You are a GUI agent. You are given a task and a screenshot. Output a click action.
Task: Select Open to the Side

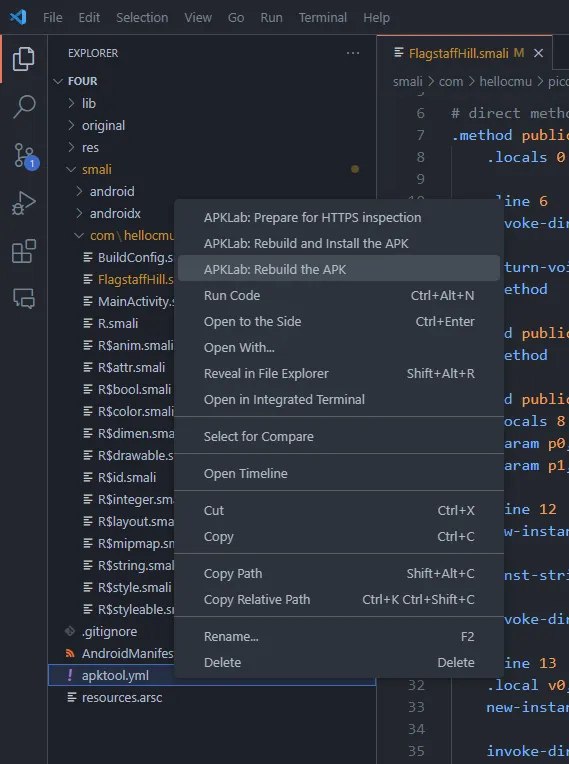point(339,321)
